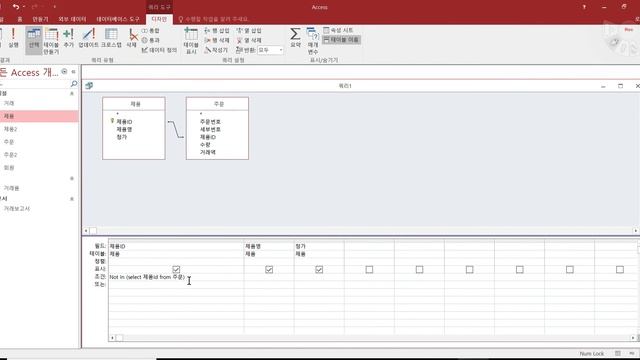Uncheck Show box for 정가 column

pos(319,269)
